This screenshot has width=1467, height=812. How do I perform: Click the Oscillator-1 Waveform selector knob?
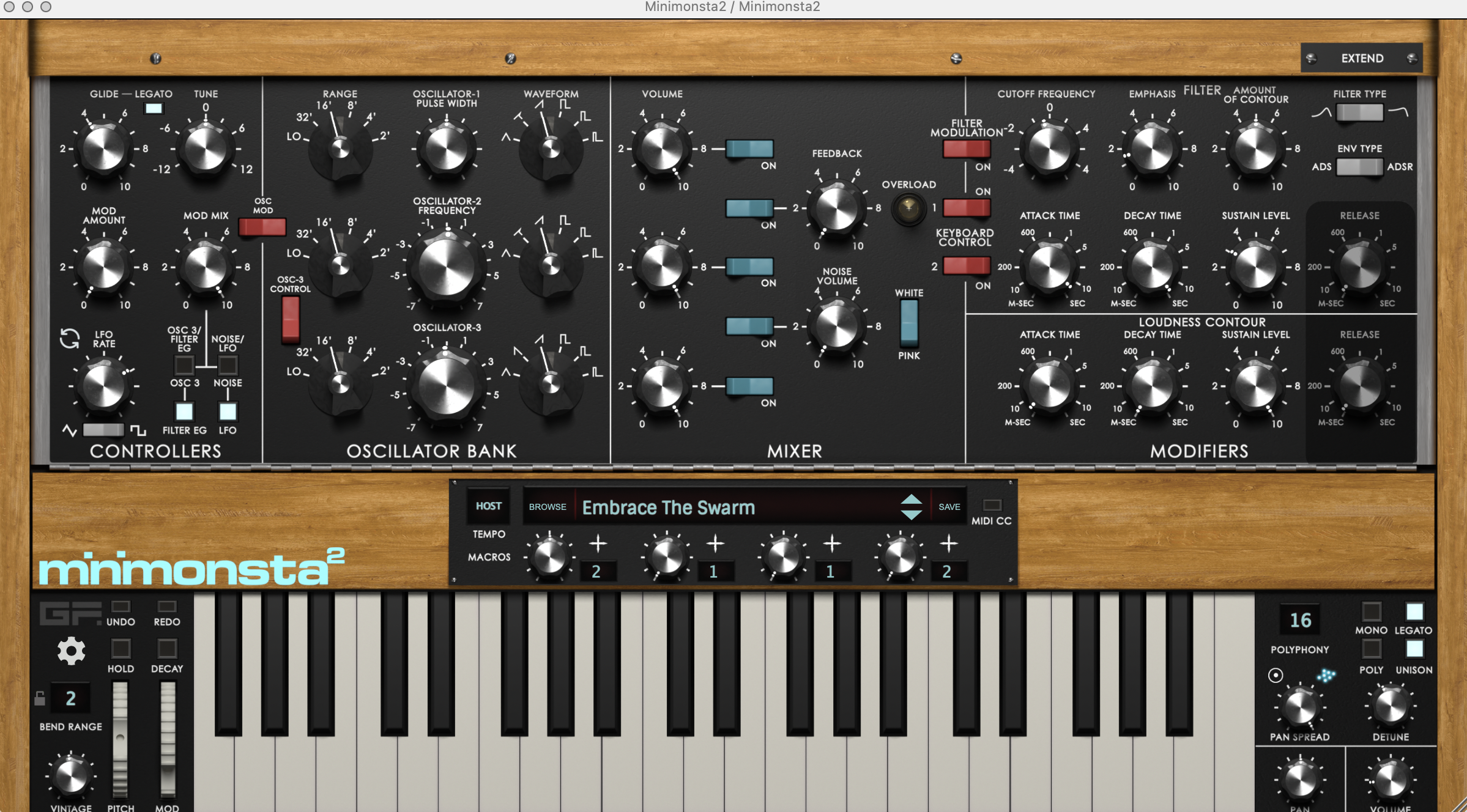click(x=551, y=149)
